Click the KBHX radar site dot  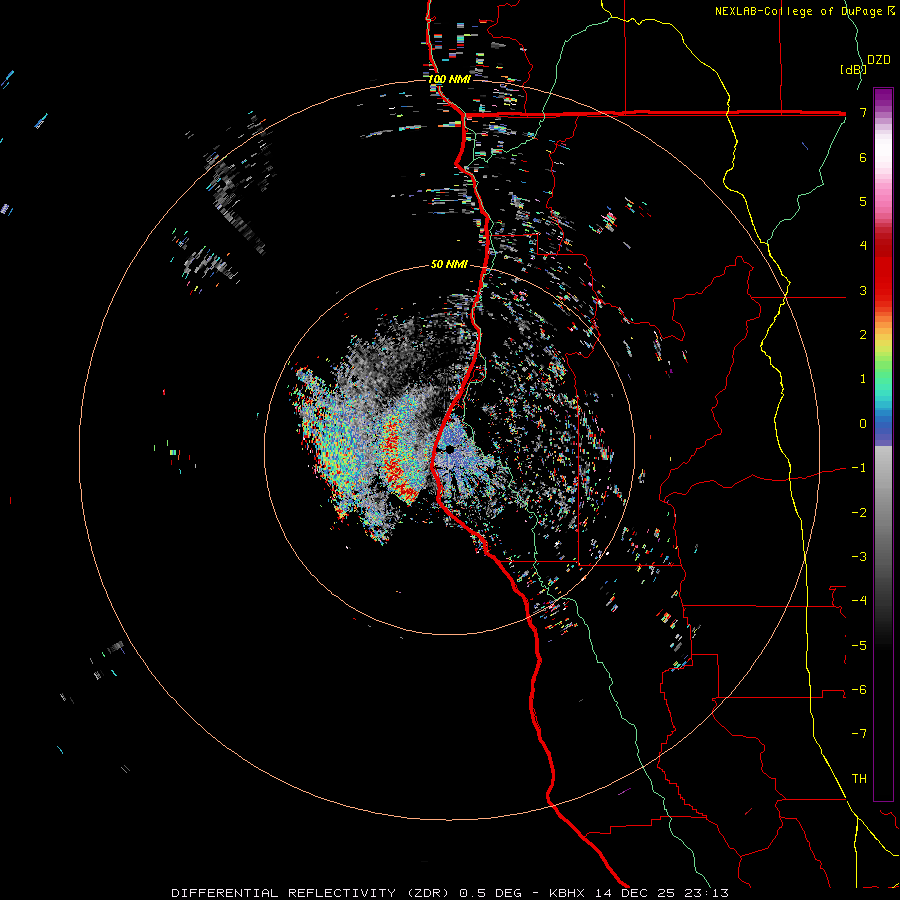pos(450,449)
